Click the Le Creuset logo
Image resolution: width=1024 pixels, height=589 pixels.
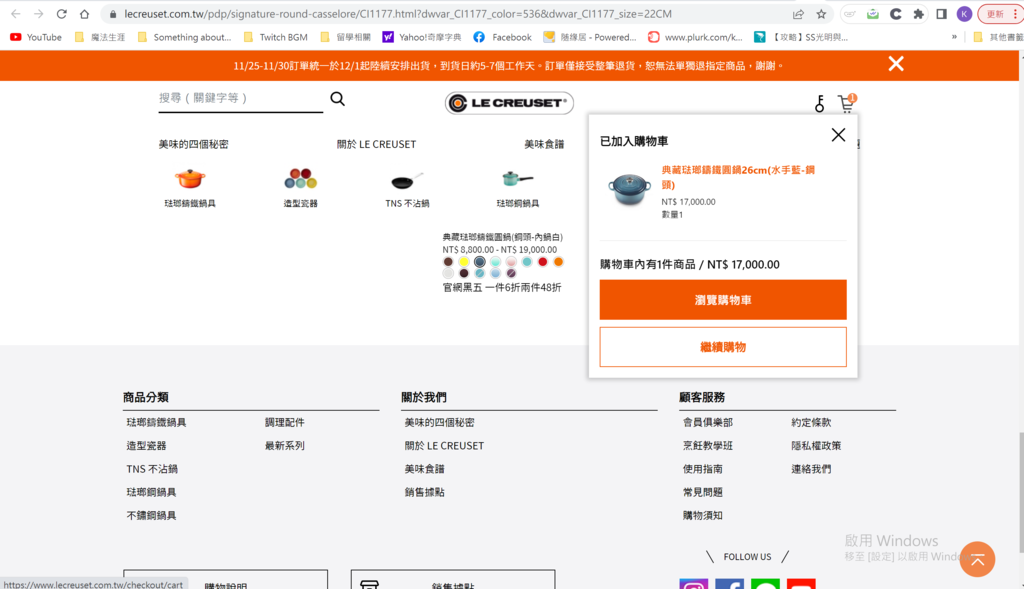click(509, 103)
